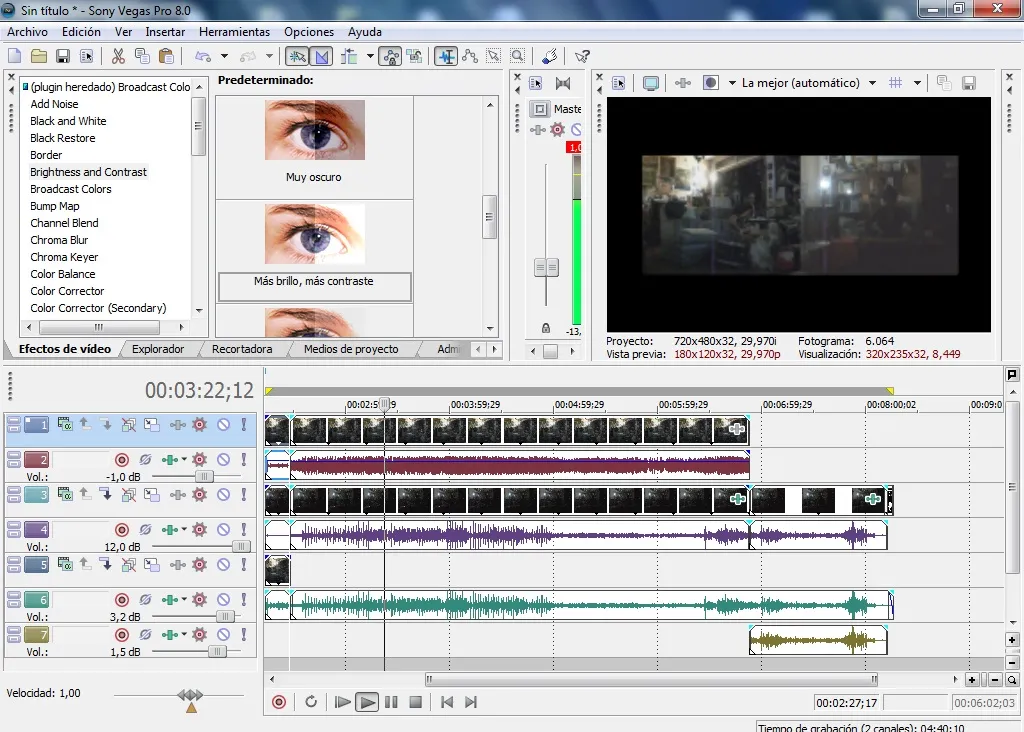The height and width of the screenshot is (732, 1024).
Task: Switch to the Medios de proyecto tab
Action: pos(350,349)
